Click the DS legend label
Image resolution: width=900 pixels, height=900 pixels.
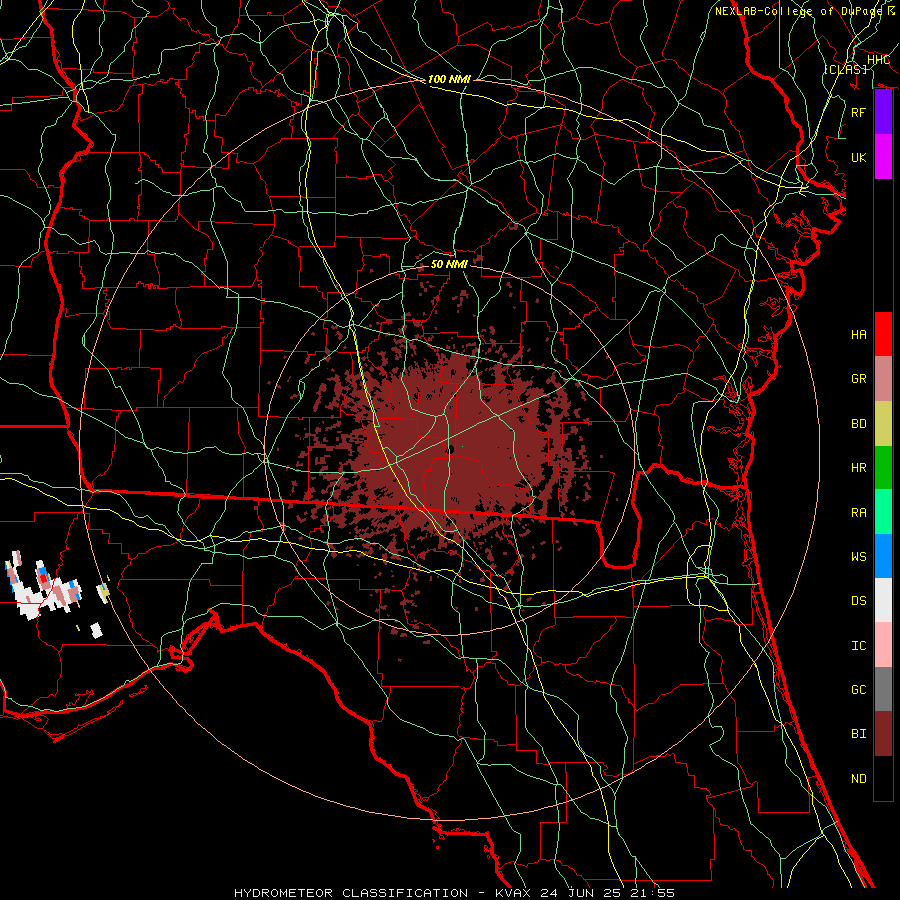858,601
